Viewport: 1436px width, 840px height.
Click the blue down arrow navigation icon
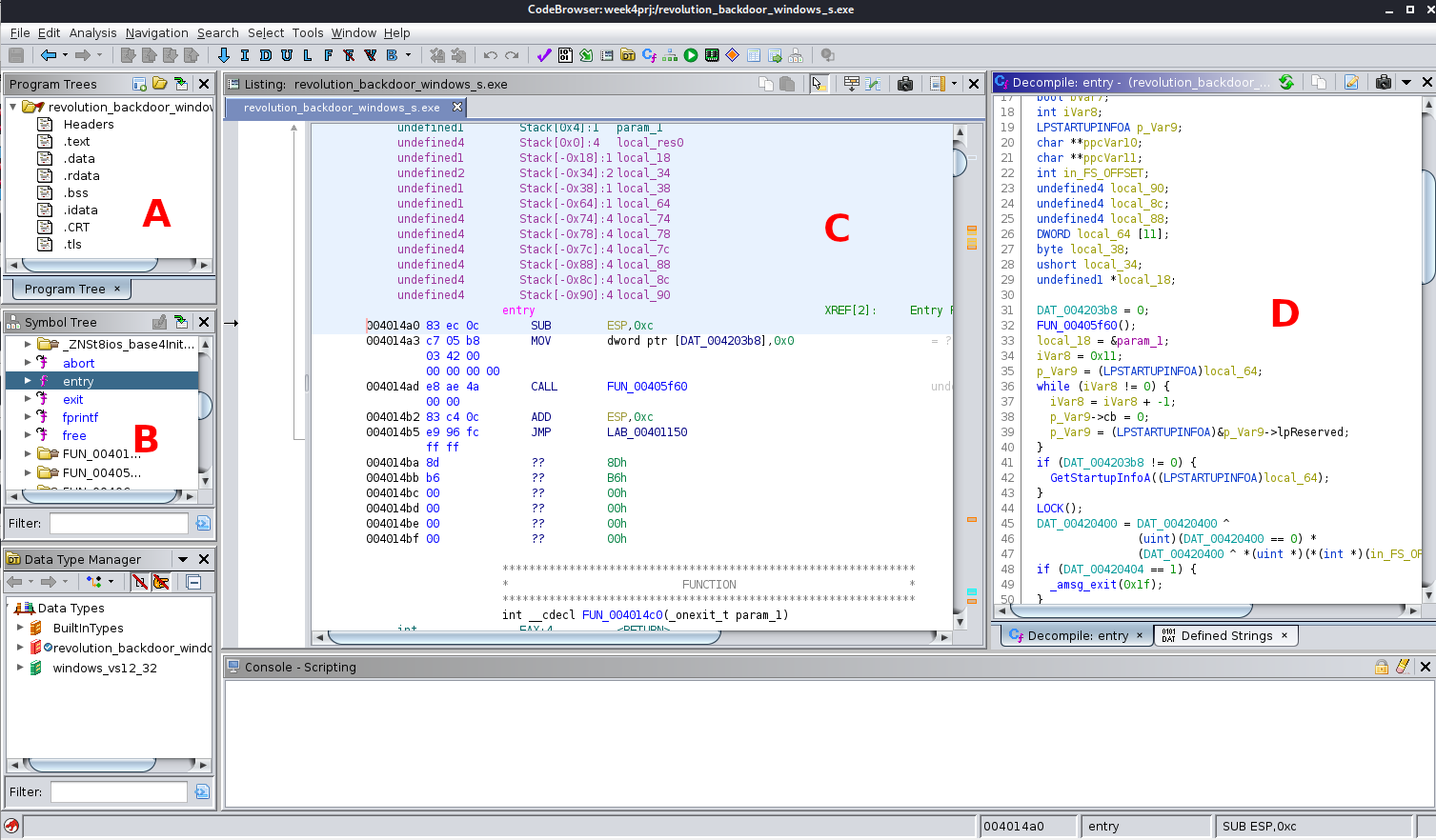tap(224, 55)
